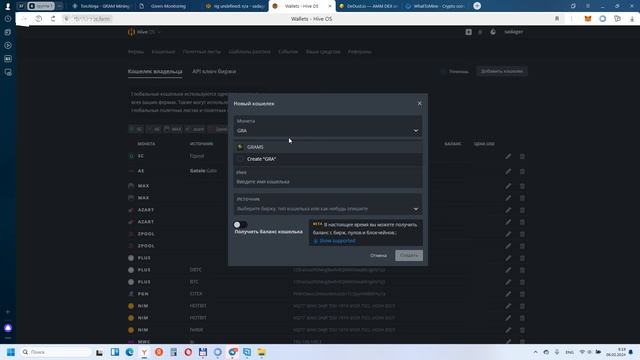Screen dimensions: 640x360
Task: Toggle the Получить баланс кошелька switch
Action: coord(240,224)
